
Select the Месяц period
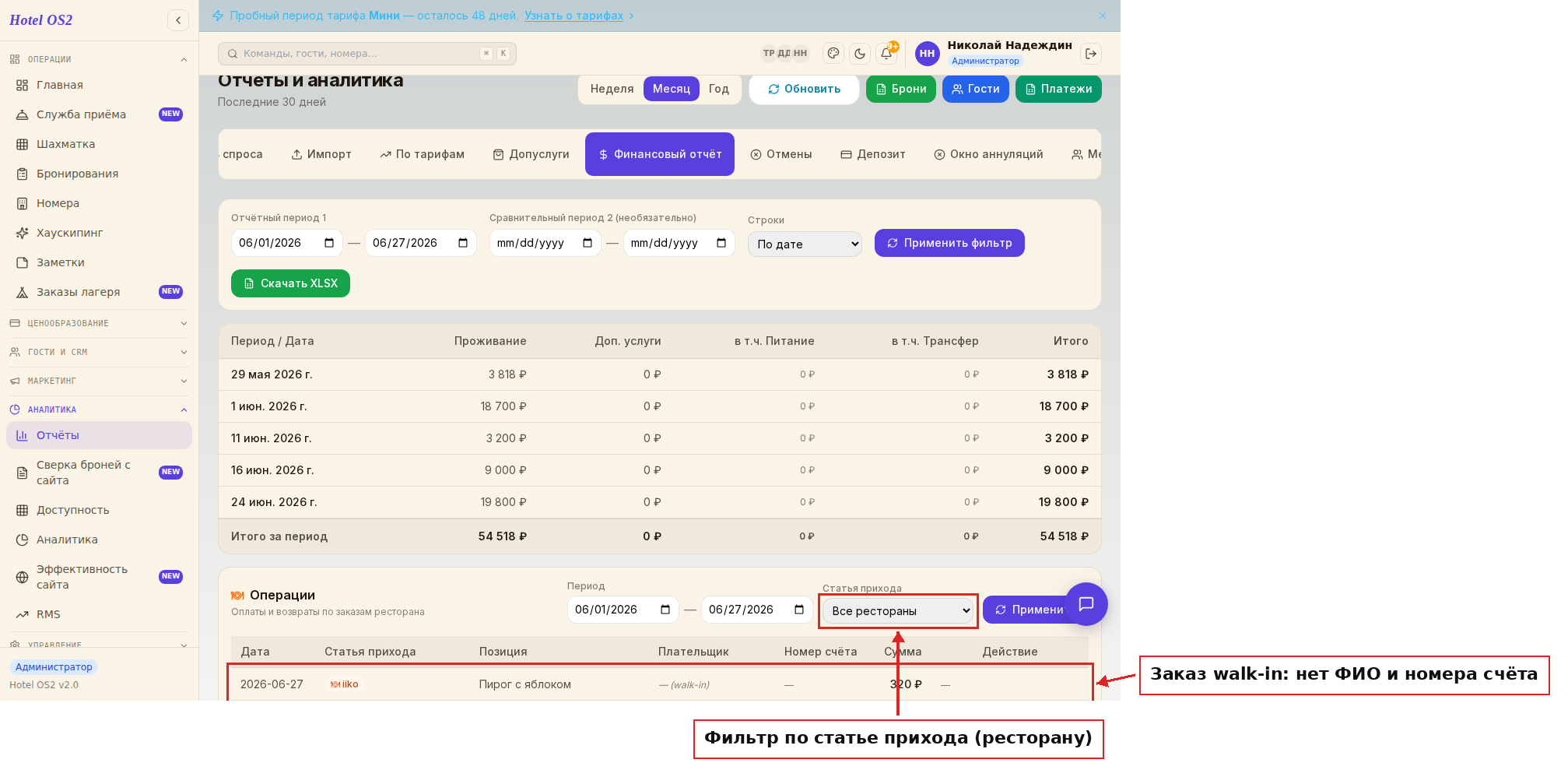672,89
